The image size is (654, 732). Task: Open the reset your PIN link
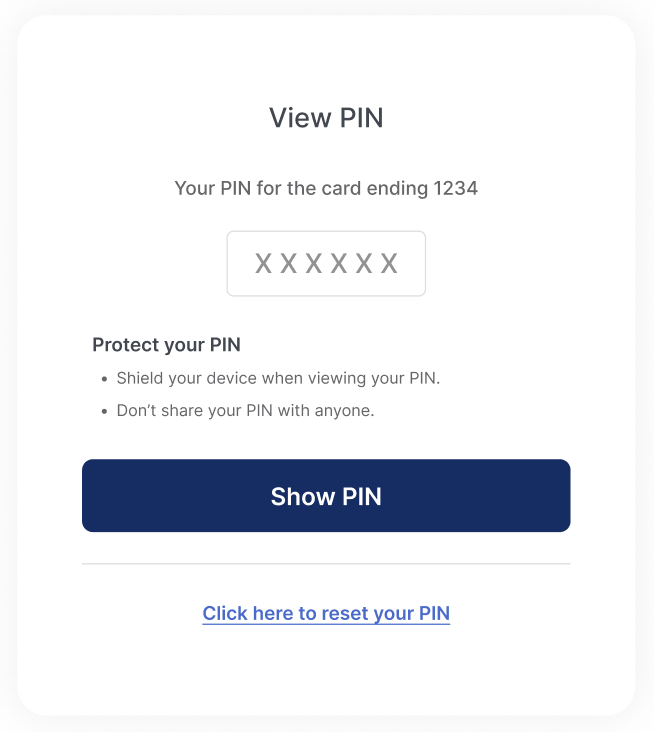[x=326, y=613]
